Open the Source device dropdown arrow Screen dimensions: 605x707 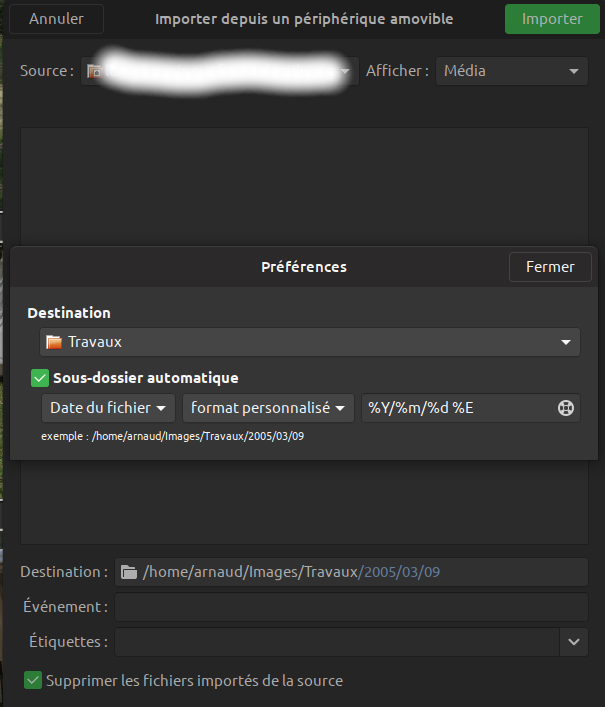(x=346, y=71)
